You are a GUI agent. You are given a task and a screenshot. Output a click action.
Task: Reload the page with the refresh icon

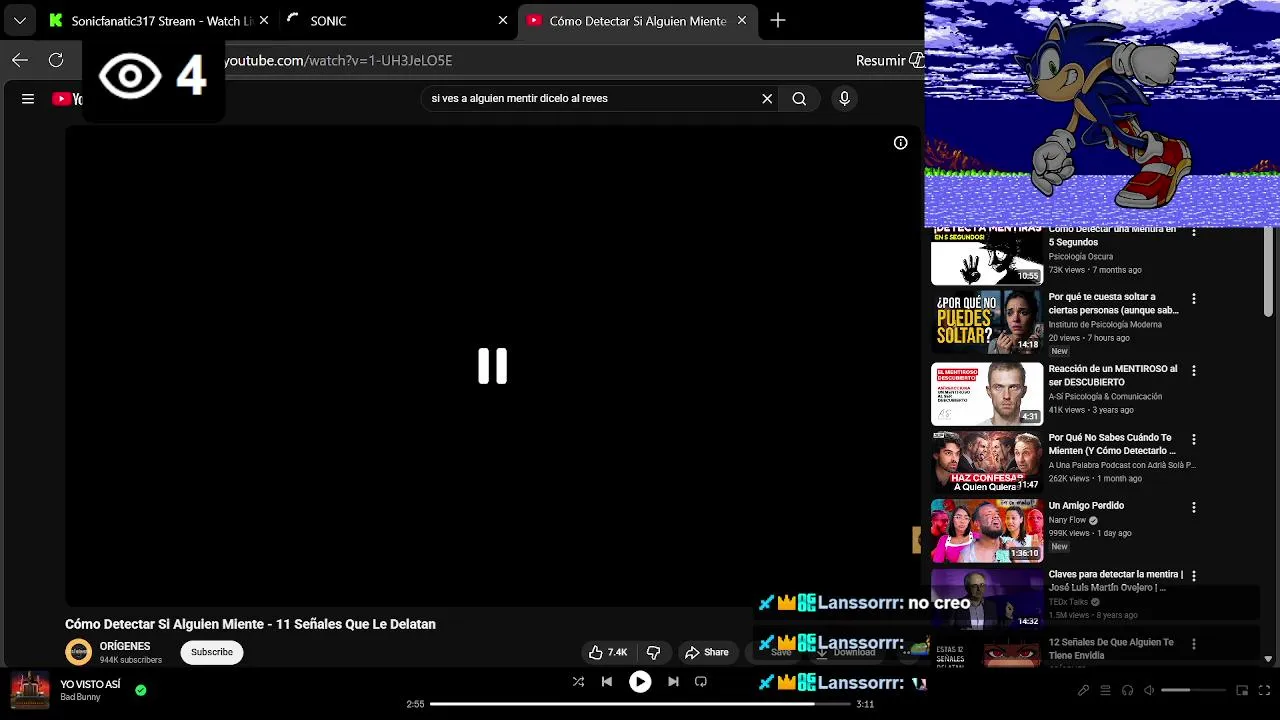[56, 60]
